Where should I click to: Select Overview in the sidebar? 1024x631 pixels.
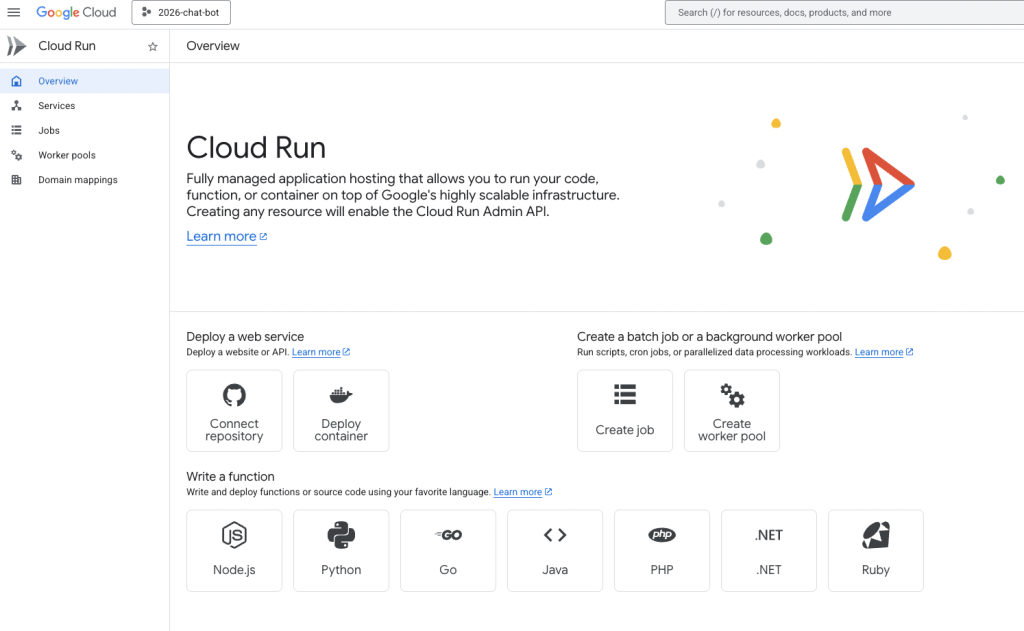[x=84, y=81]
